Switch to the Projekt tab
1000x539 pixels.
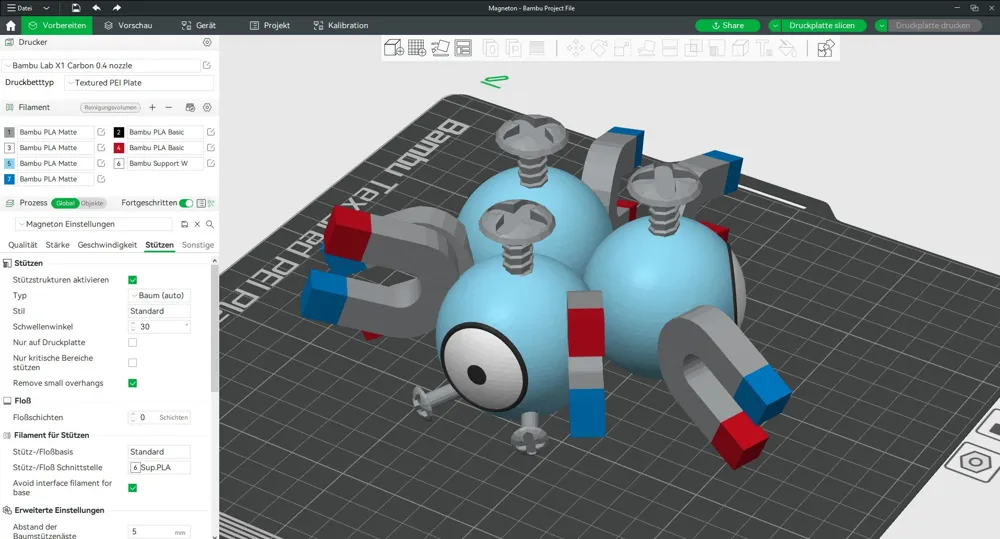click(270, 26)
